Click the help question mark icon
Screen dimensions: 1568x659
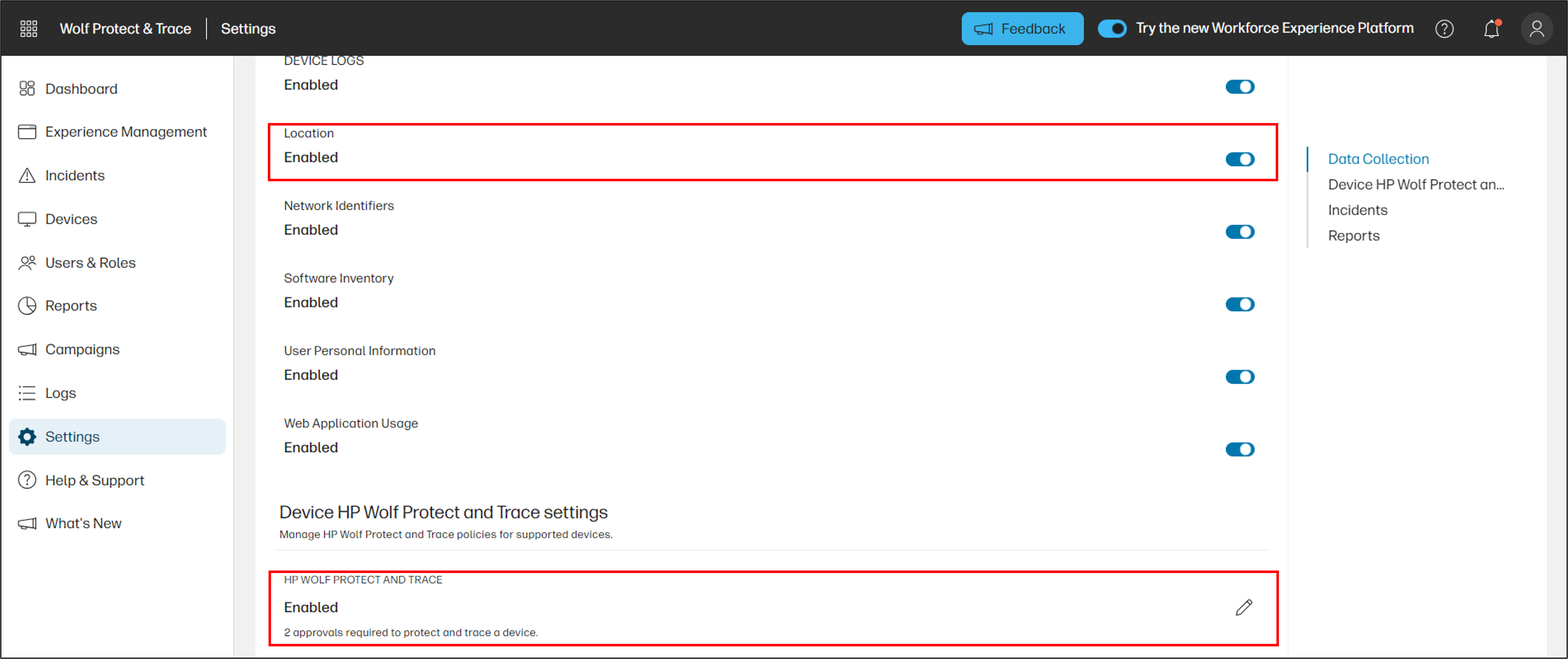pos(1444,29)
